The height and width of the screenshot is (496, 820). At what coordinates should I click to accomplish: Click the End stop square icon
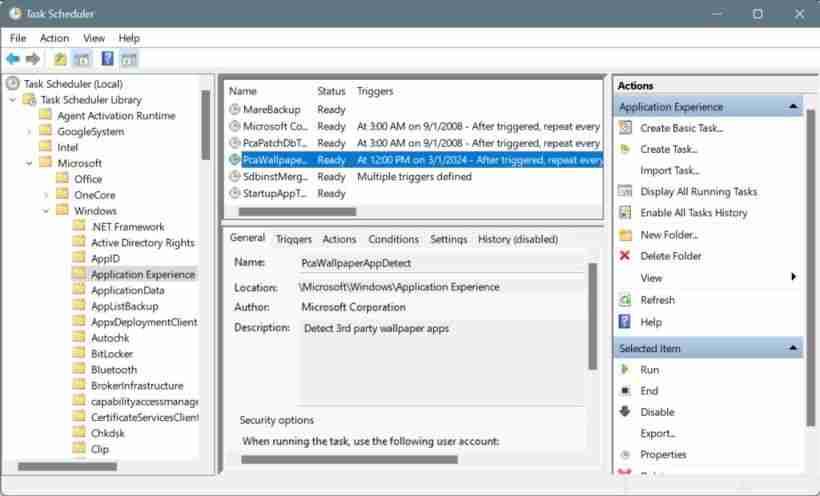[x=625, y=391]
